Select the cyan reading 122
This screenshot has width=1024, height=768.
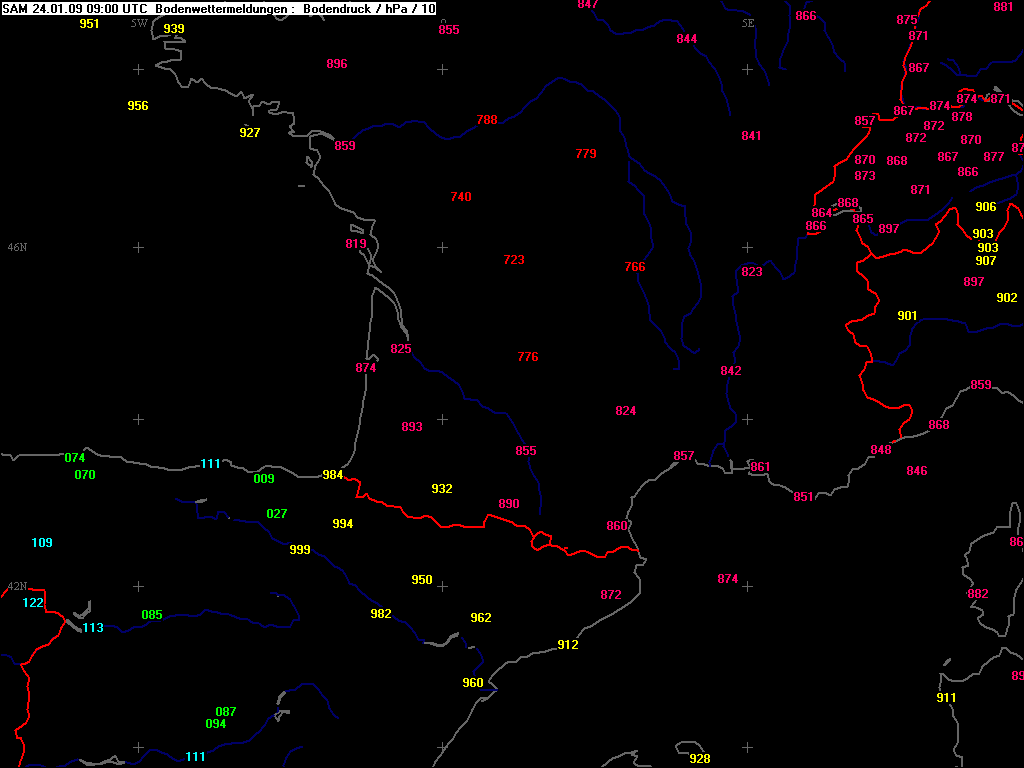point(33,603)
